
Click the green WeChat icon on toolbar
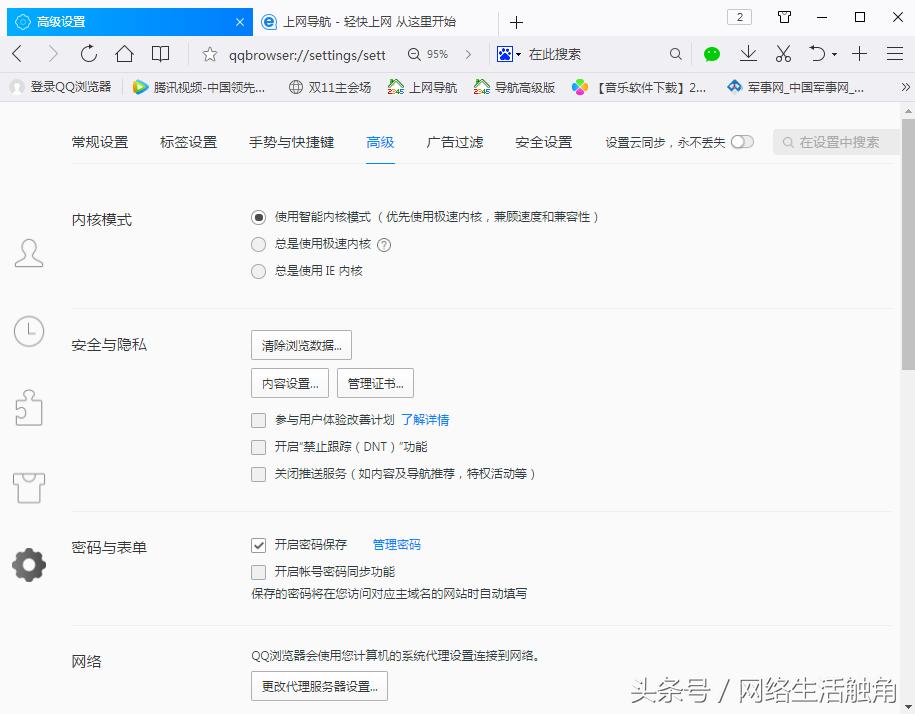coord(711,54)
